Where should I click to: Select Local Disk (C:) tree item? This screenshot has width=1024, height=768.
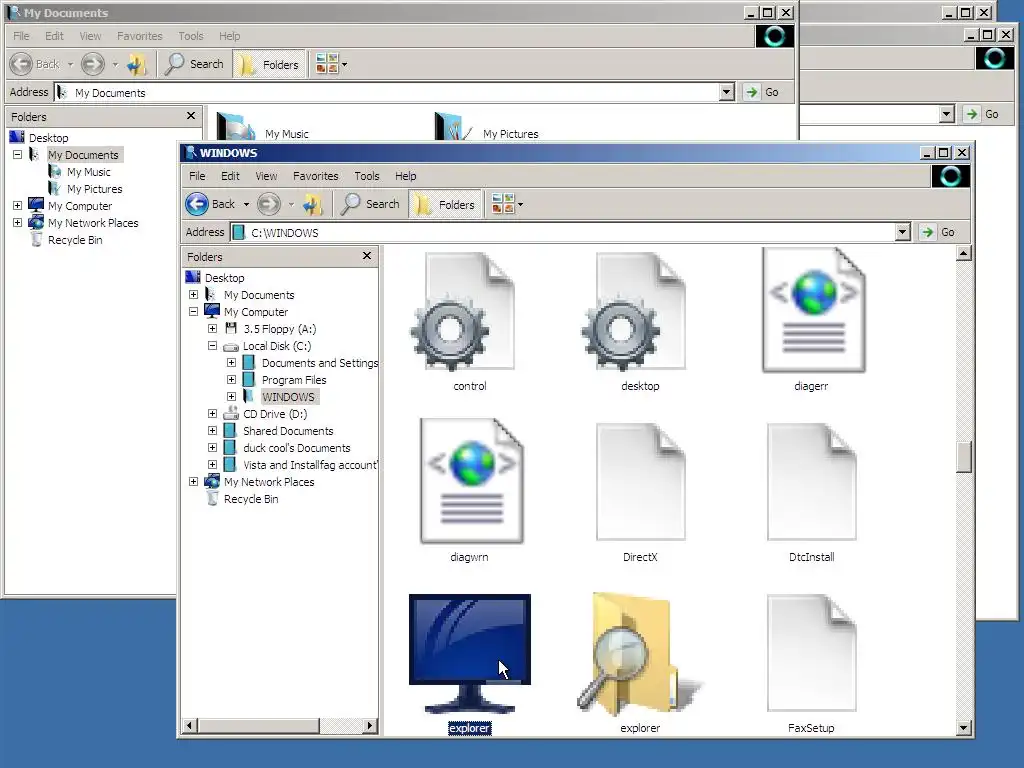coord(277,345)
